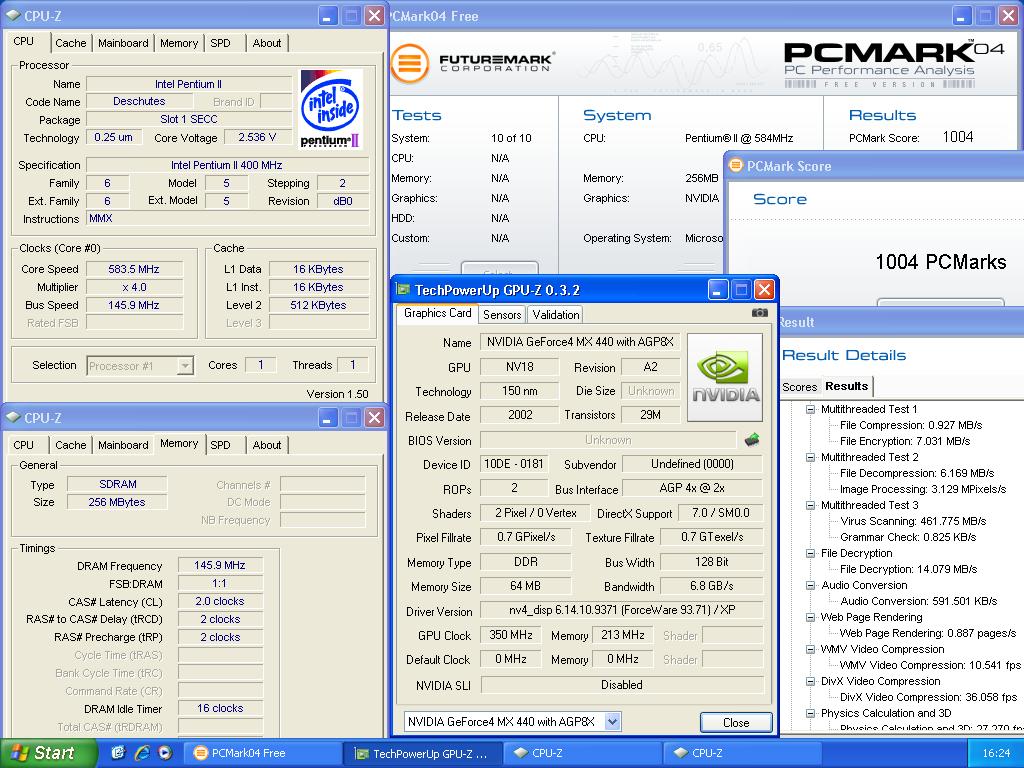
Task: Collapse Multithreaded Test 2 tree node
Action: click(x=810, y=457)
